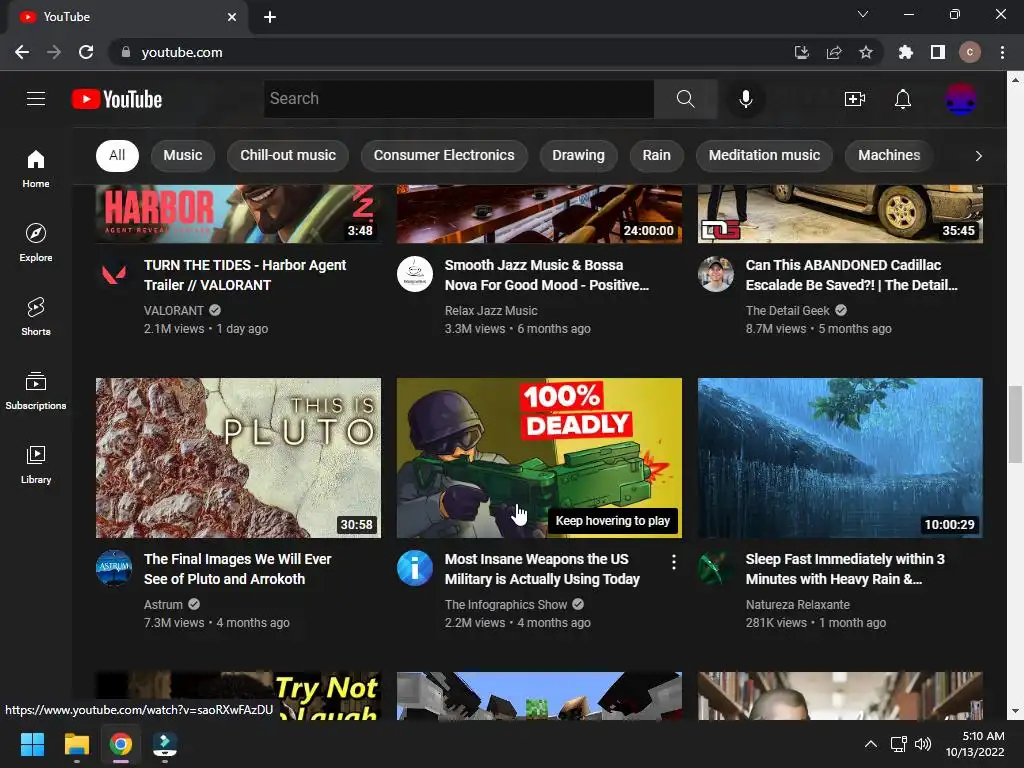Viewport: 1024px width, 768px height.
Task: Toggle the Chrome side panel
Action: [x=938, y=52]
